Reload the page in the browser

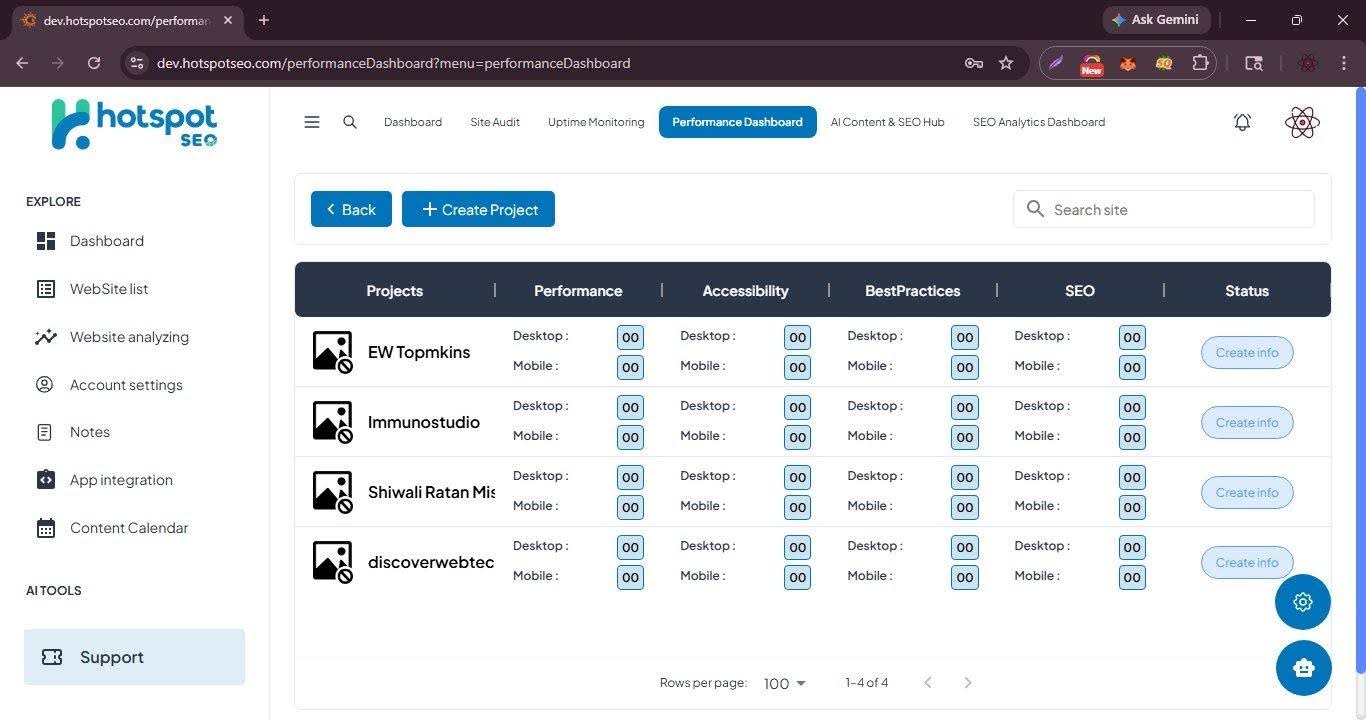94,63
